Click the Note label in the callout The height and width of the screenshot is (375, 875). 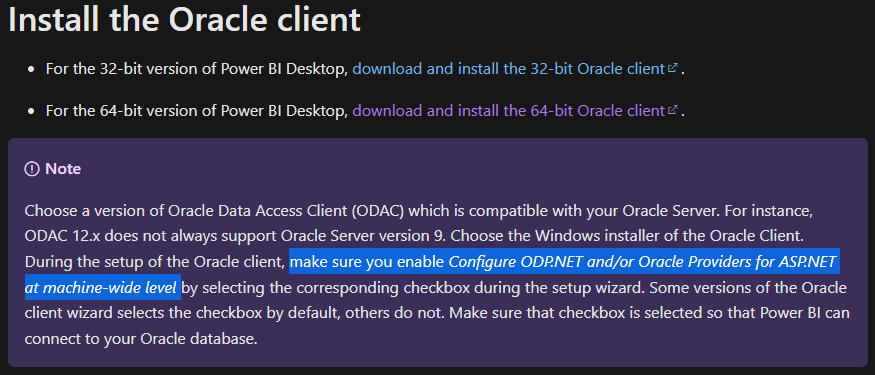(x=63, y=169)
